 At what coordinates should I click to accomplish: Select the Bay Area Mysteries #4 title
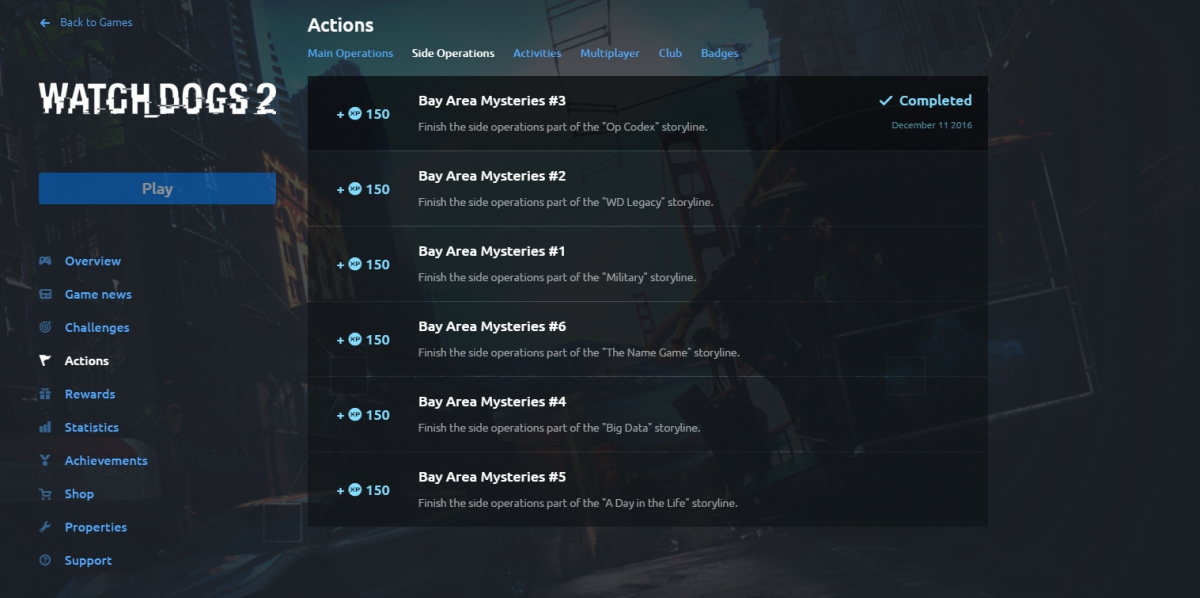pyautogui.click(x=492, y=401)
